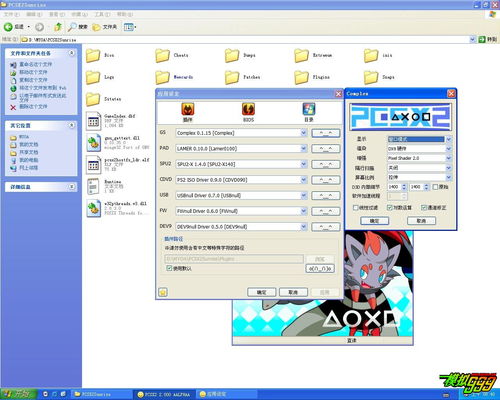
Task: Open the PAD dropdown showing LAMER 0.10.0
Action: click(x=241, y=149)
